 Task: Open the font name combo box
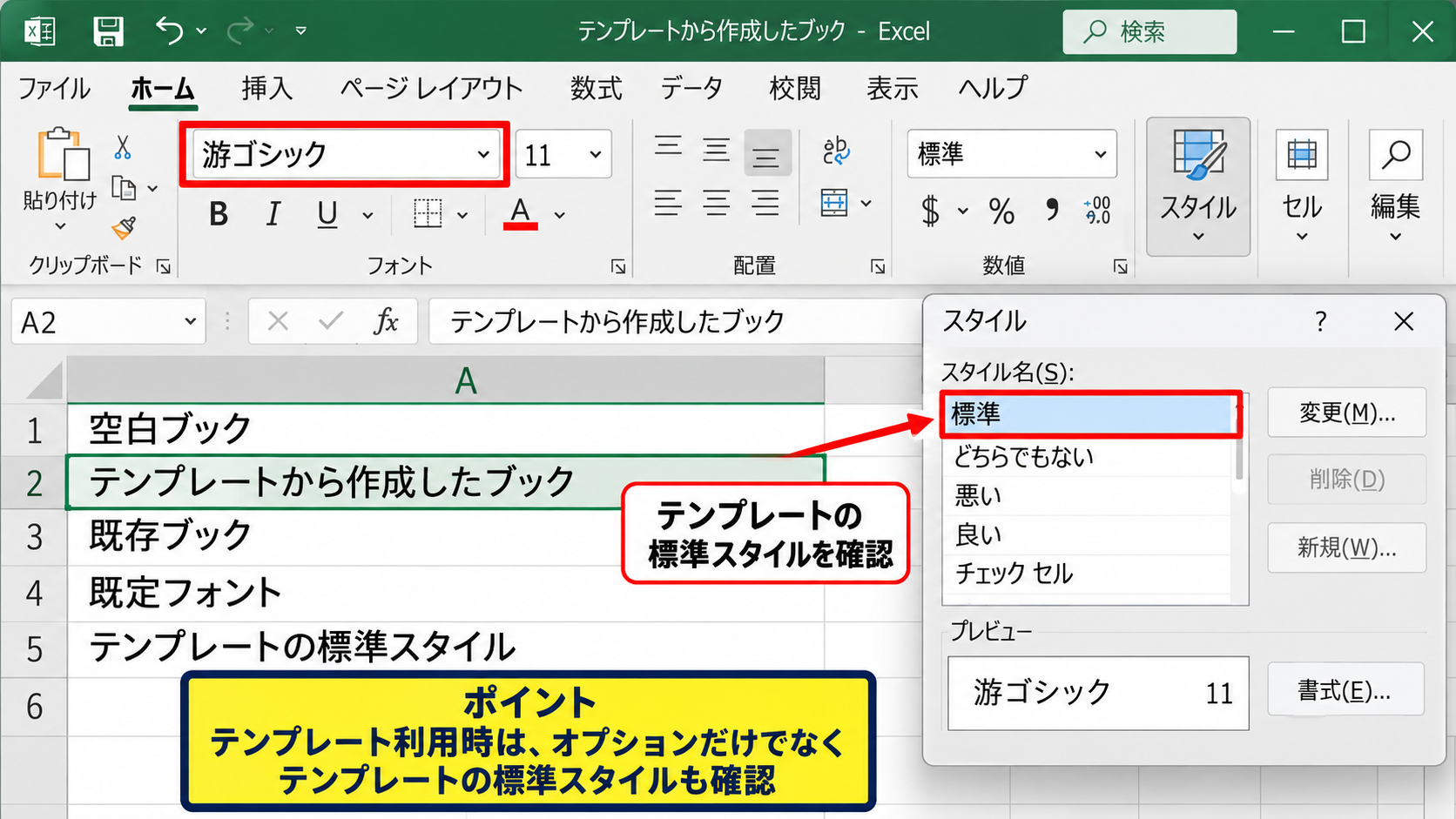[x=345, y=154]
